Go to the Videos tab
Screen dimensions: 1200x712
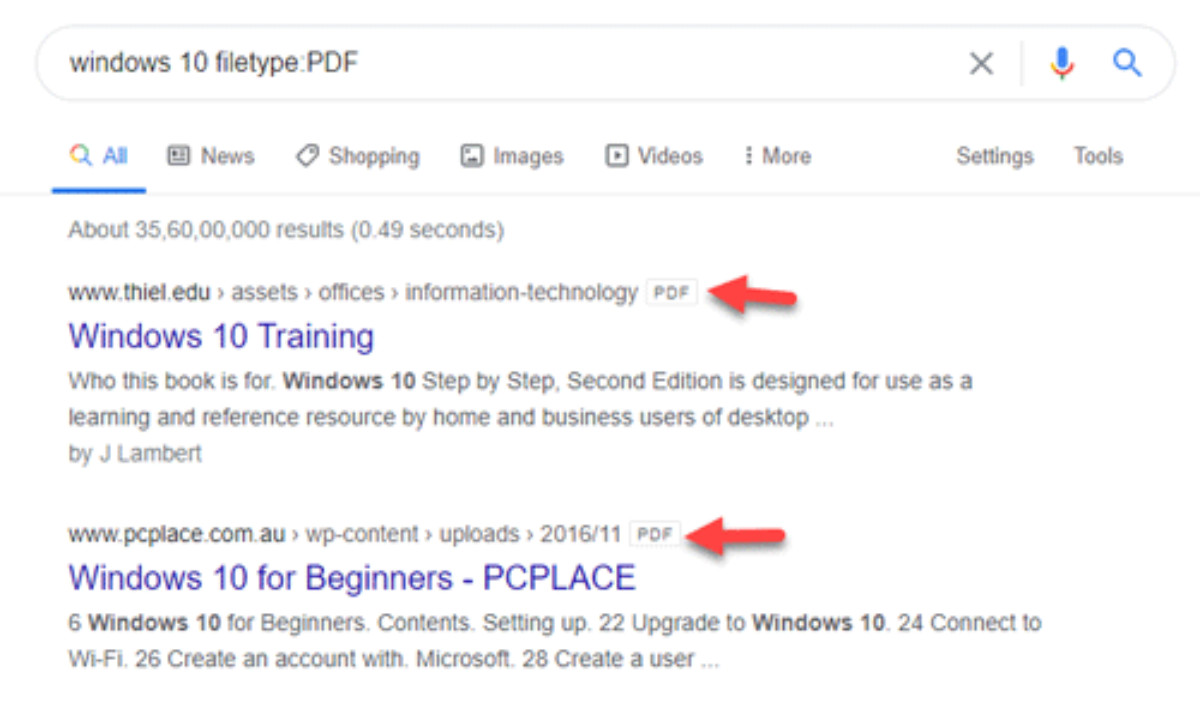654,156
